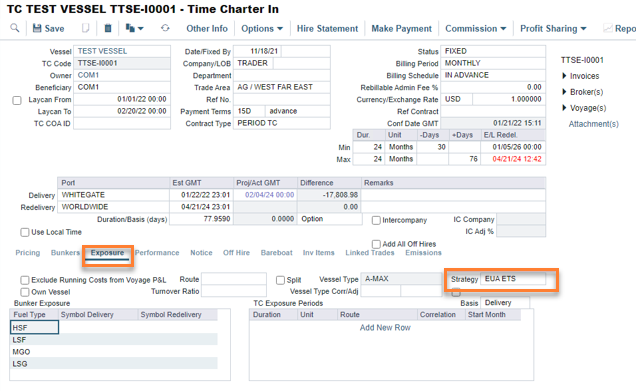Image resolution: width=636 pixels, height=391 pixels.
Task: Click the Trade Area field AG / WEST FAR EAST
Action: pos(282,87)
